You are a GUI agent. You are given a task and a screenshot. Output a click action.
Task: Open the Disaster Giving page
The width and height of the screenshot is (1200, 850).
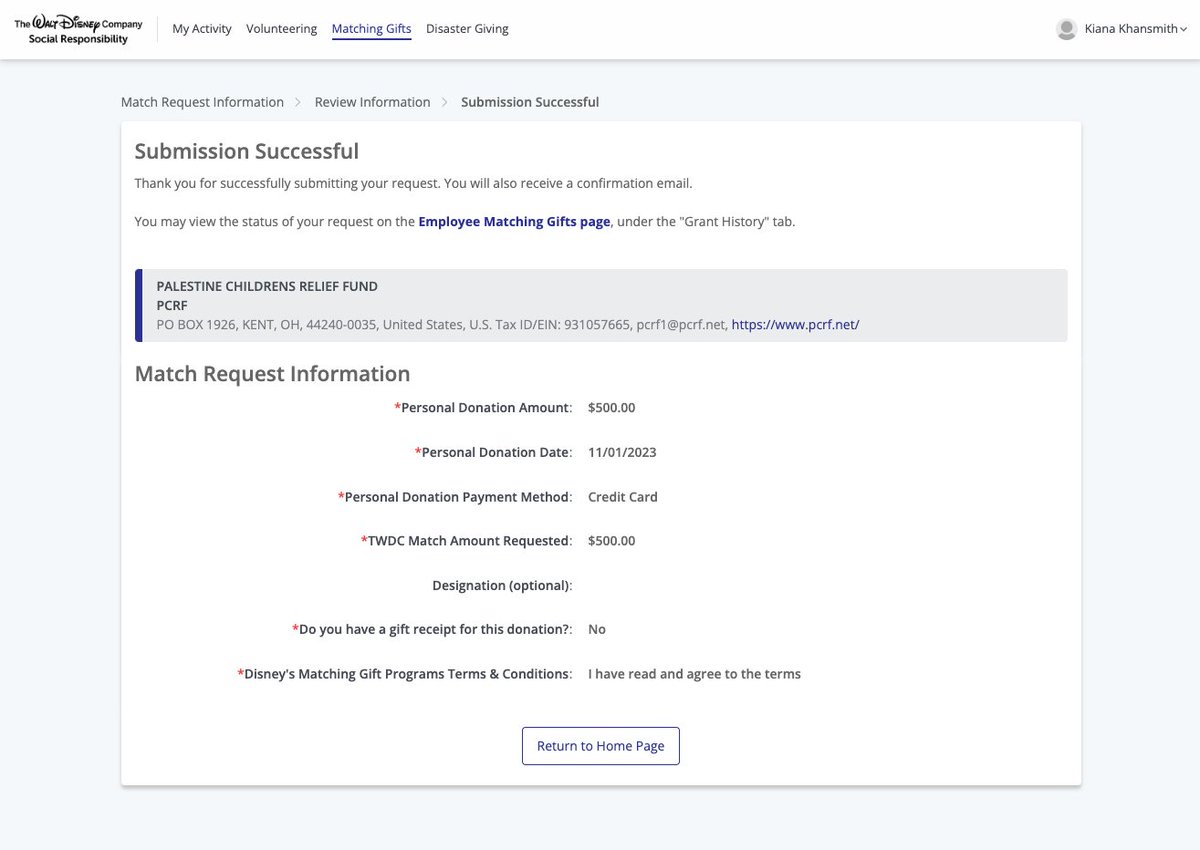point(467,29)
